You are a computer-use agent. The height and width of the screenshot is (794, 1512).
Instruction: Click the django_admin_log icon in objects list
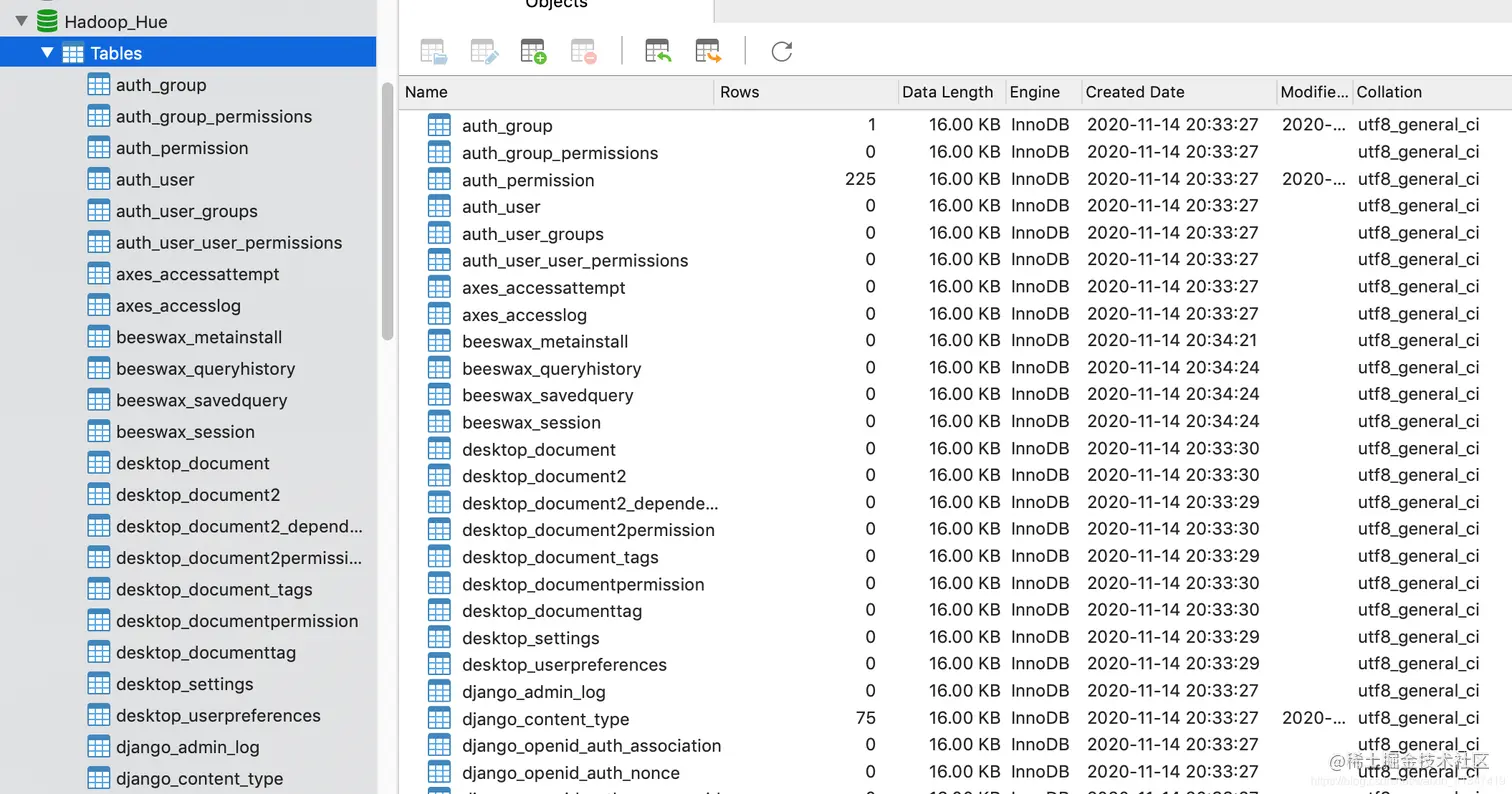[x=439, y=691]
